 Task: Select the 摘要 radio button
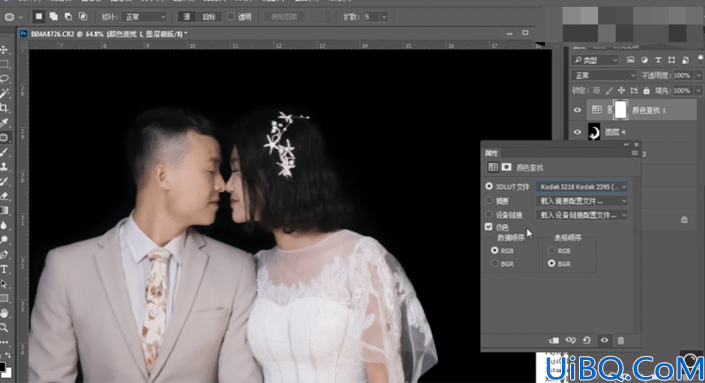pyautogui.click(x=489, y=200)
